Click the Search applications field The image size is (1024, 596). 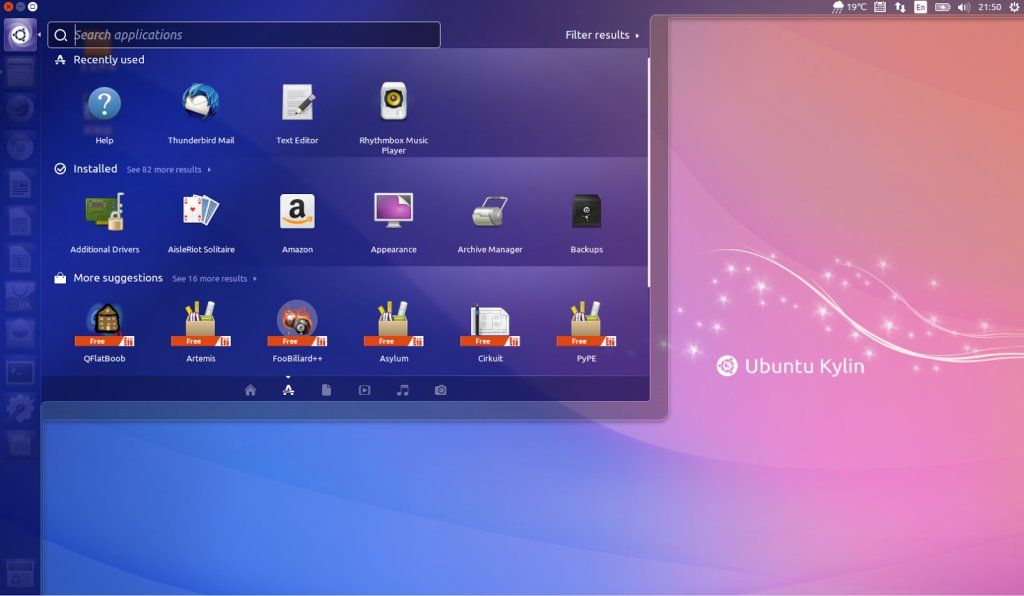pos(243,34)
